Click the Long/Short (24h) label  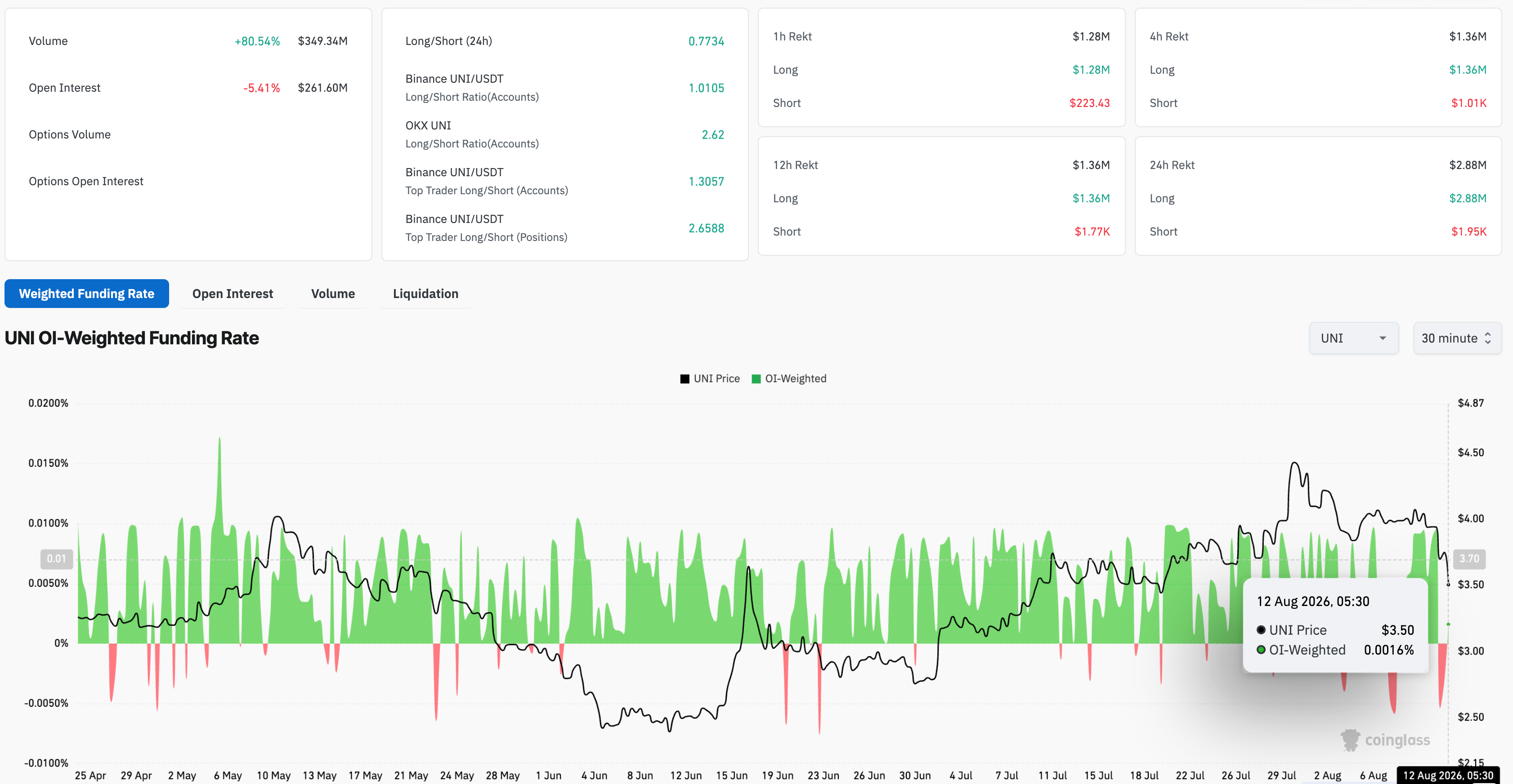point(449,41)
